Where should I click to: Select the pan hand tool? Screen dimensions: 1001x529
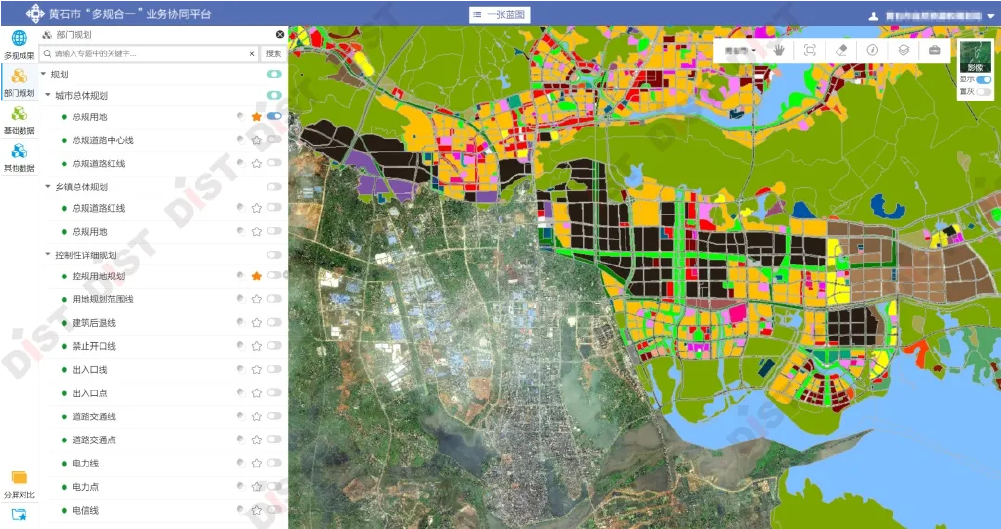pyautogui.click(x=779, y=50)
